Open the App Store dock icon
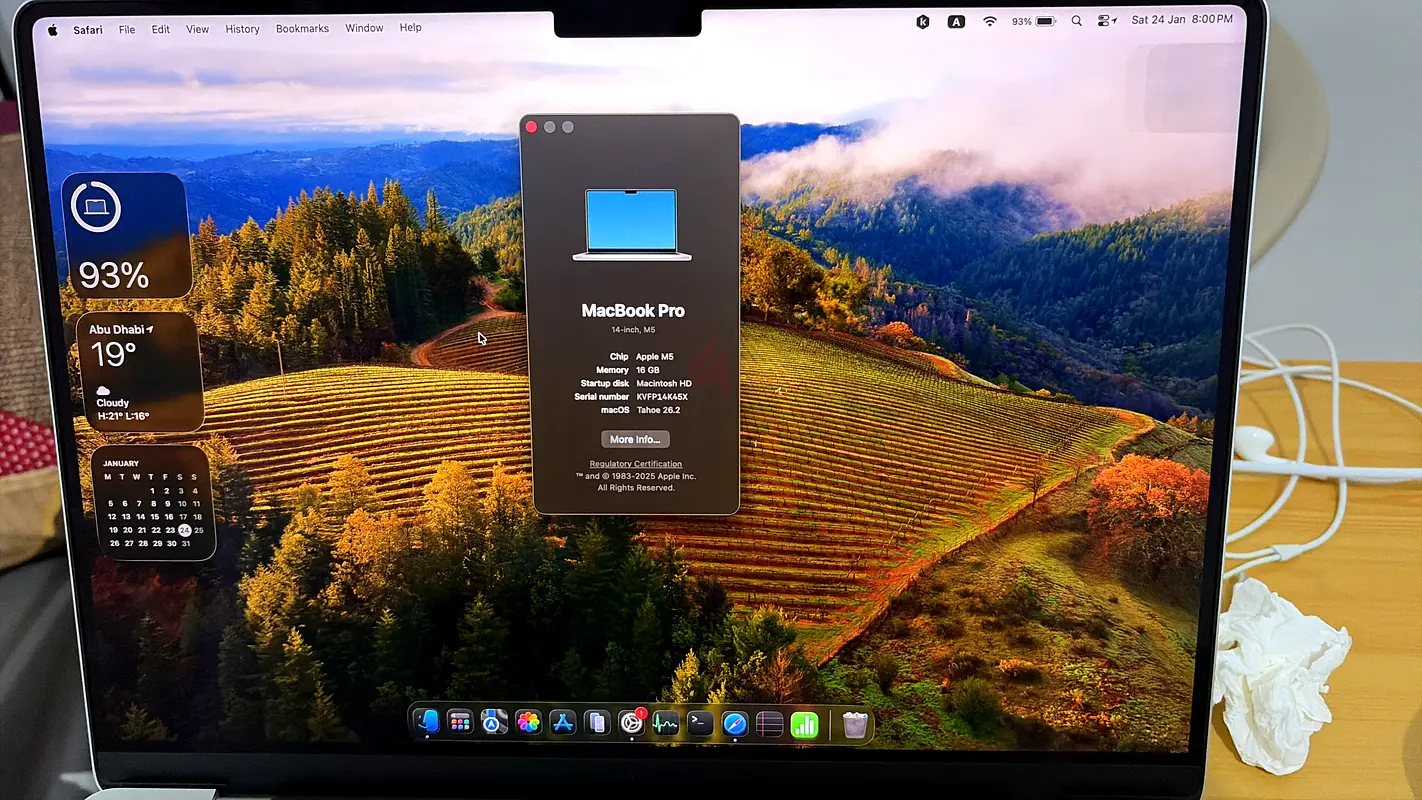The image size is (1422, 800). 563,723
